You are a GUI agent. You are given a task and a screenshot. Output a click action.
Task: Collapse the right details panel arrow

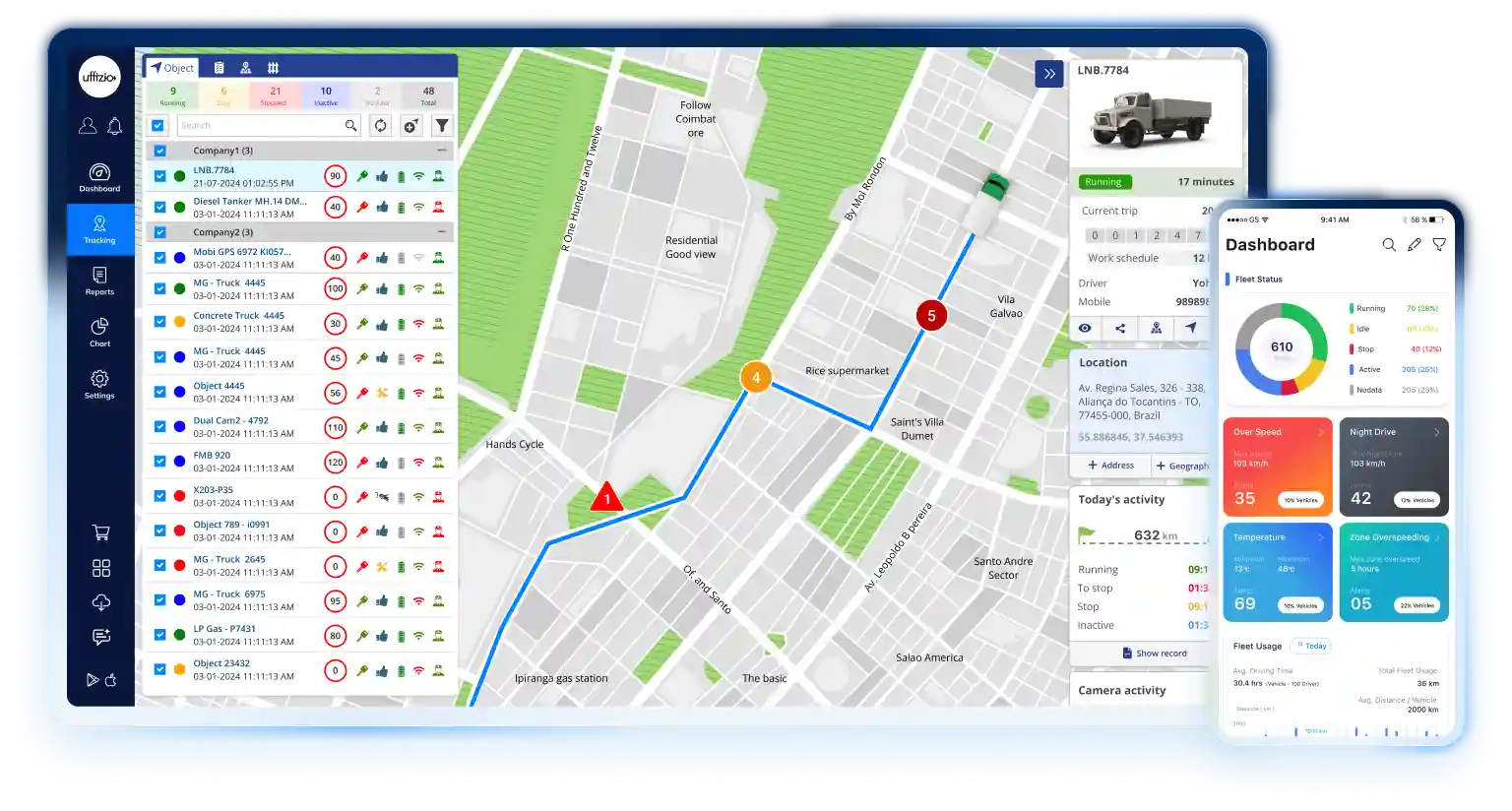[1049, 74]
